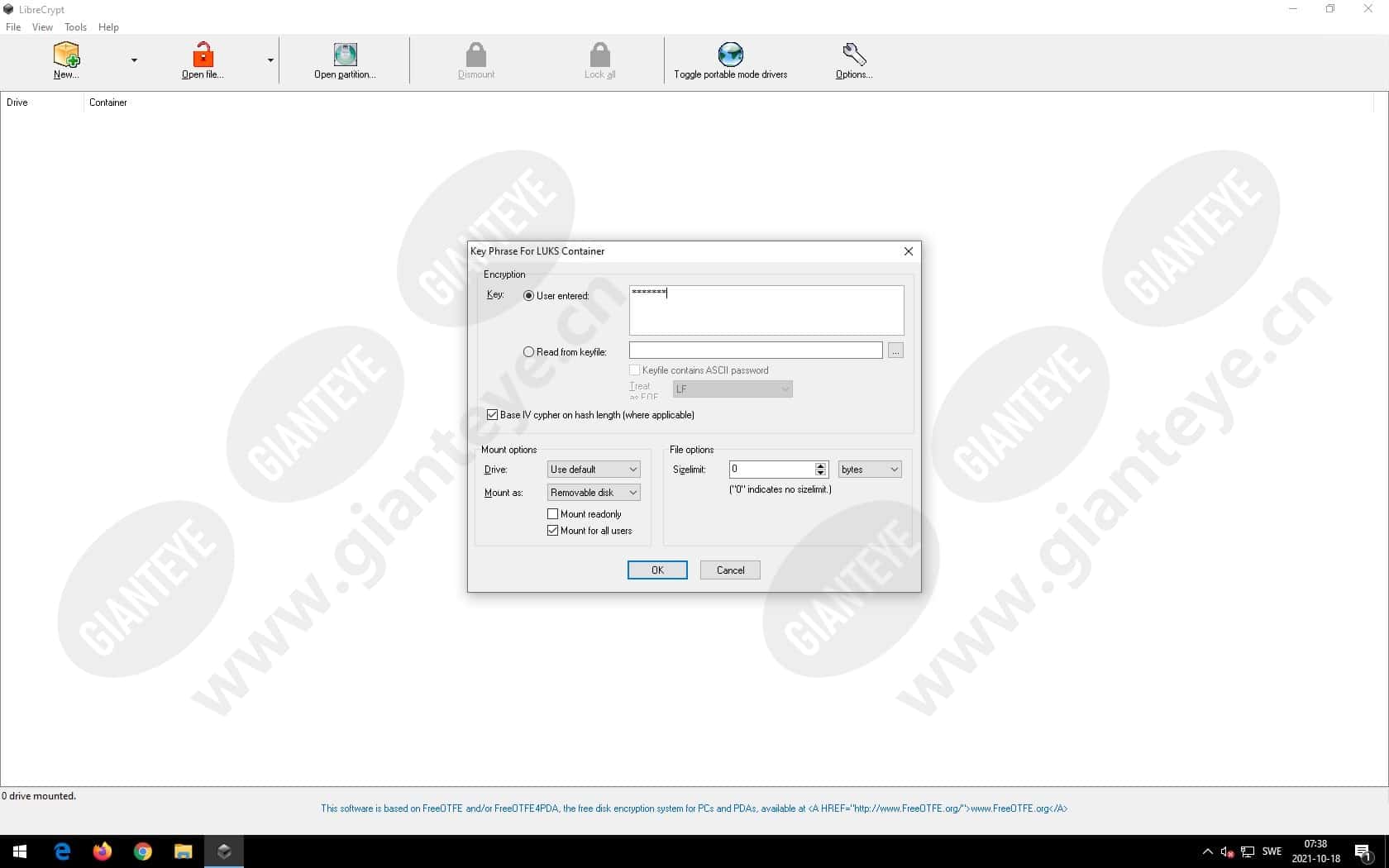Click the New container toolbar icon
This screenshot has height=868, width=1389.
coord(66,55)
